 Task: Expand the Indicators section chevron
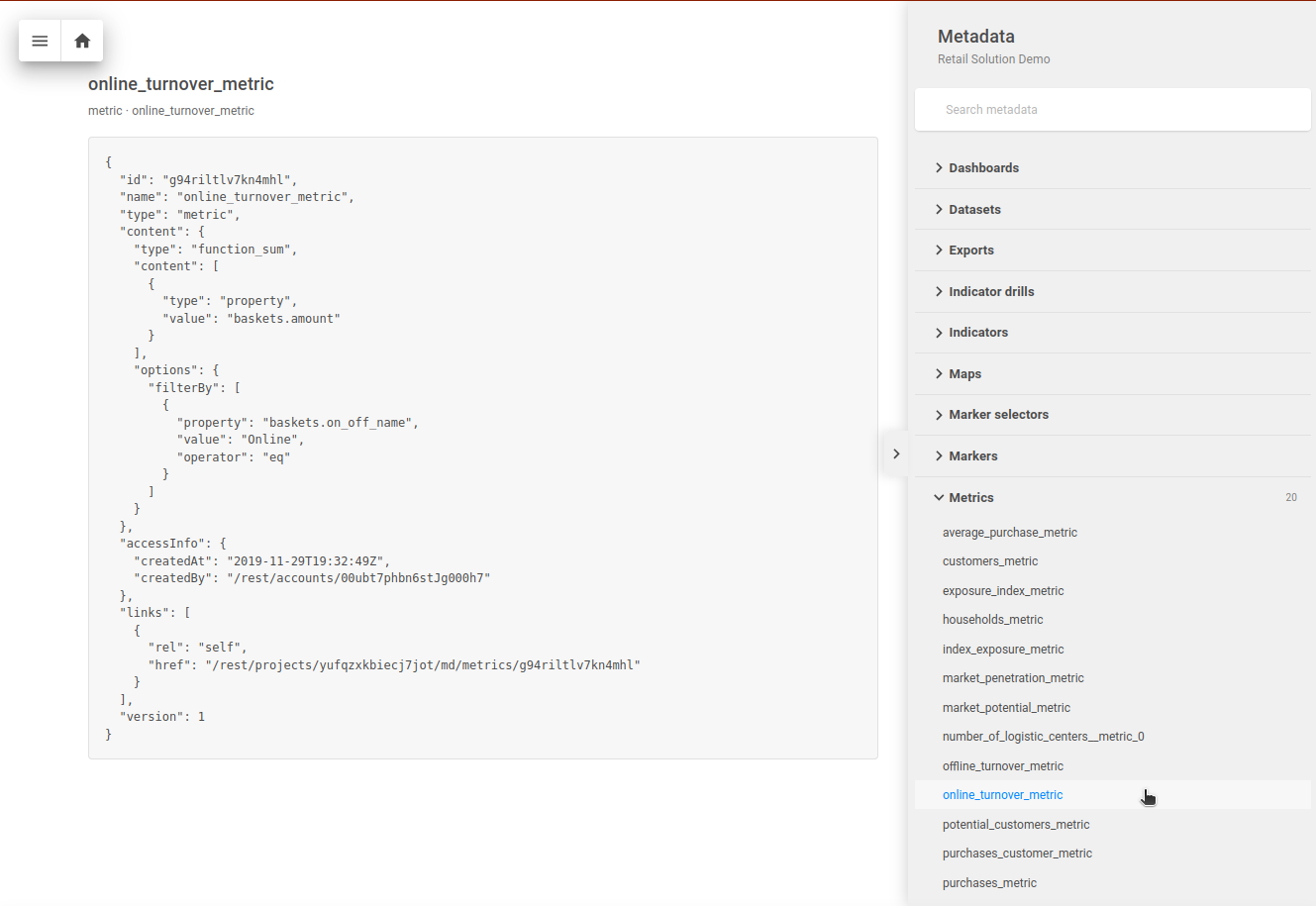[939, 333]
